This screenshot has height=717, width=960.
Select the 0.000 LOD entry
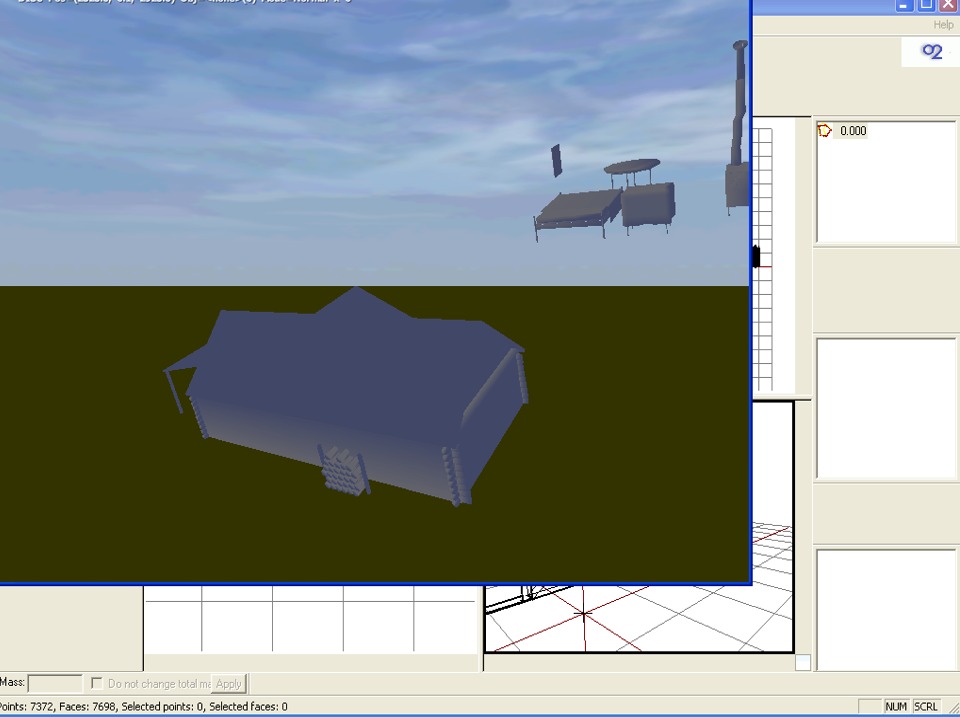pos(853,131)
